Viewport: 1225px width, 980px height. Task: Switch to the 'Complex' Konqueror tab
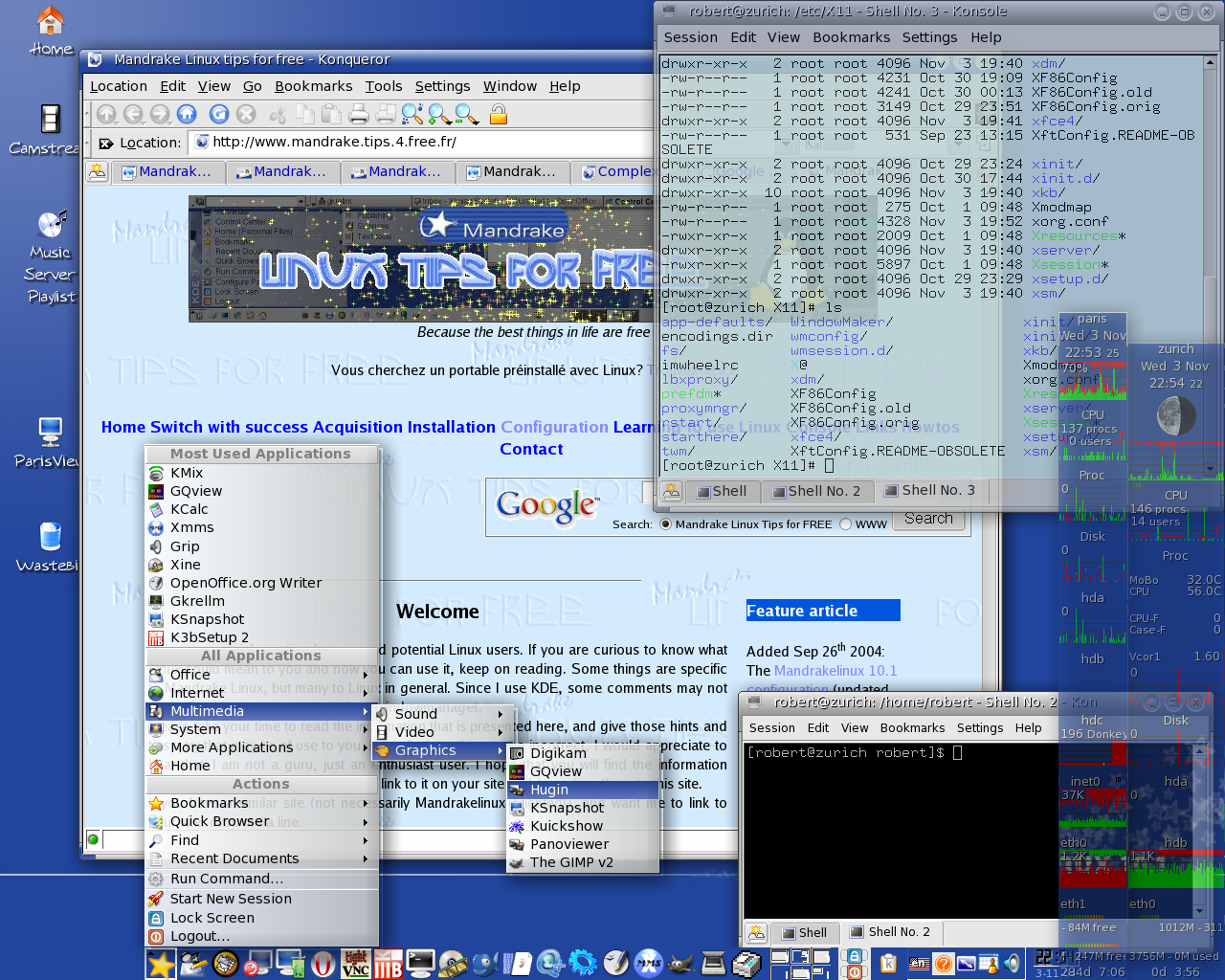(615, 172)
